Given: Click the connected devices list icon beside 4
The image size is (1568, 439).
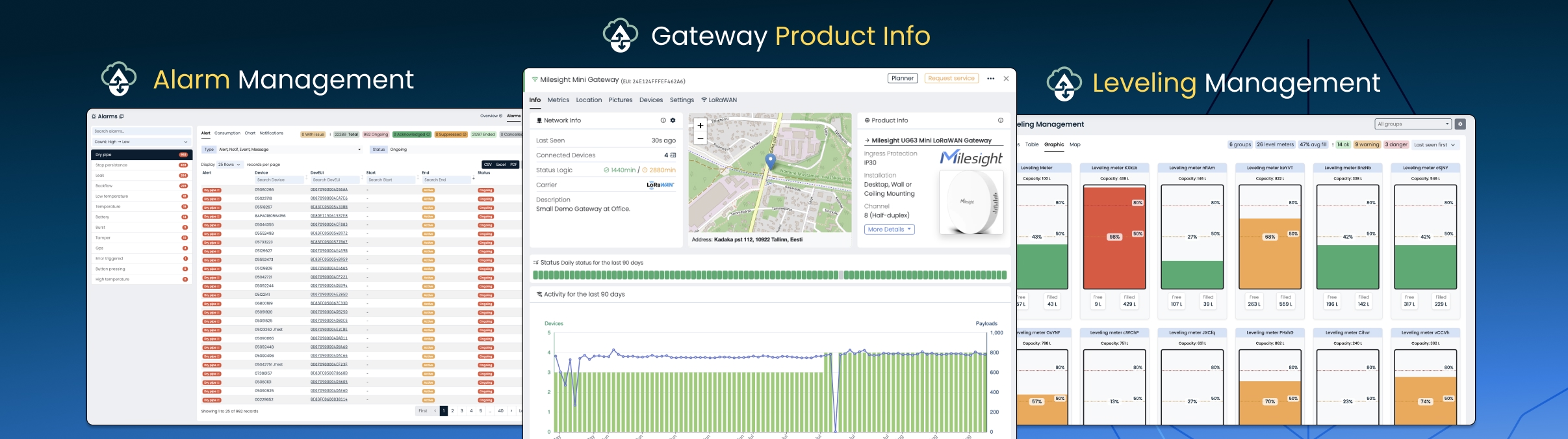Looking at the screenshot, I should (x=673, y=155).
